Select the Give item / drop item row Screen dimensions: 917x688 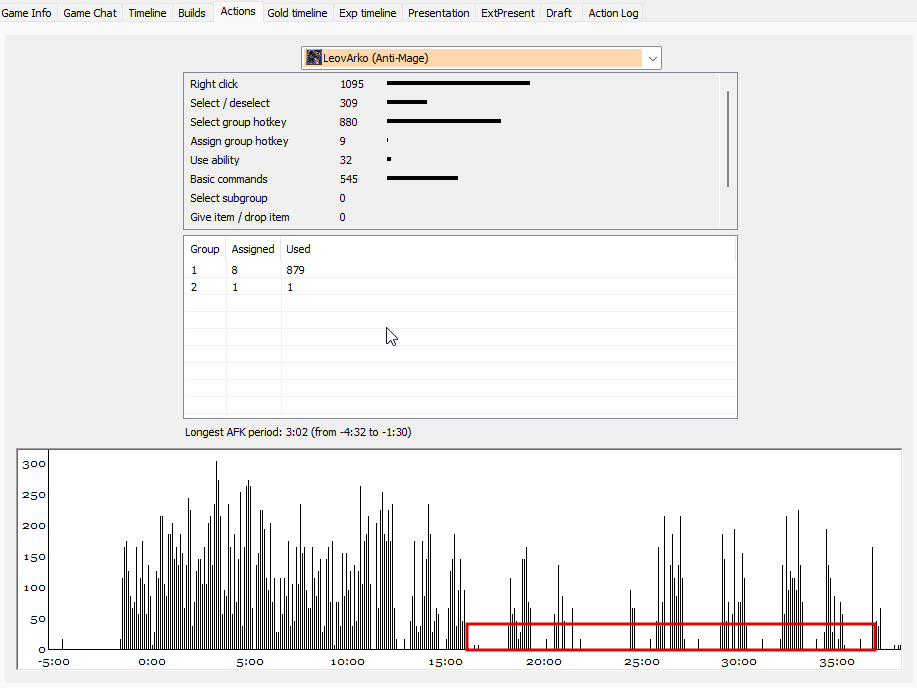(x=451, y=217)
